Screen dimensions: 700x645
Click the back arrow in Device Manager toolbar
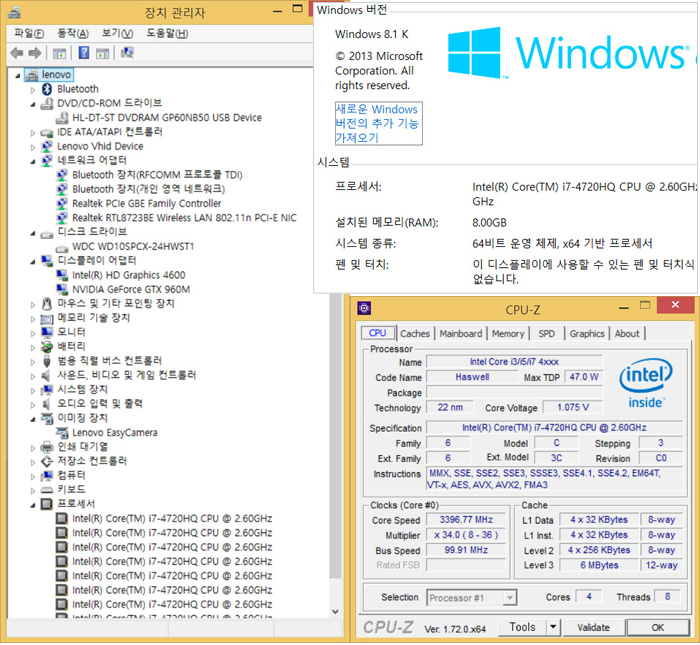click(x=17, y=53)
